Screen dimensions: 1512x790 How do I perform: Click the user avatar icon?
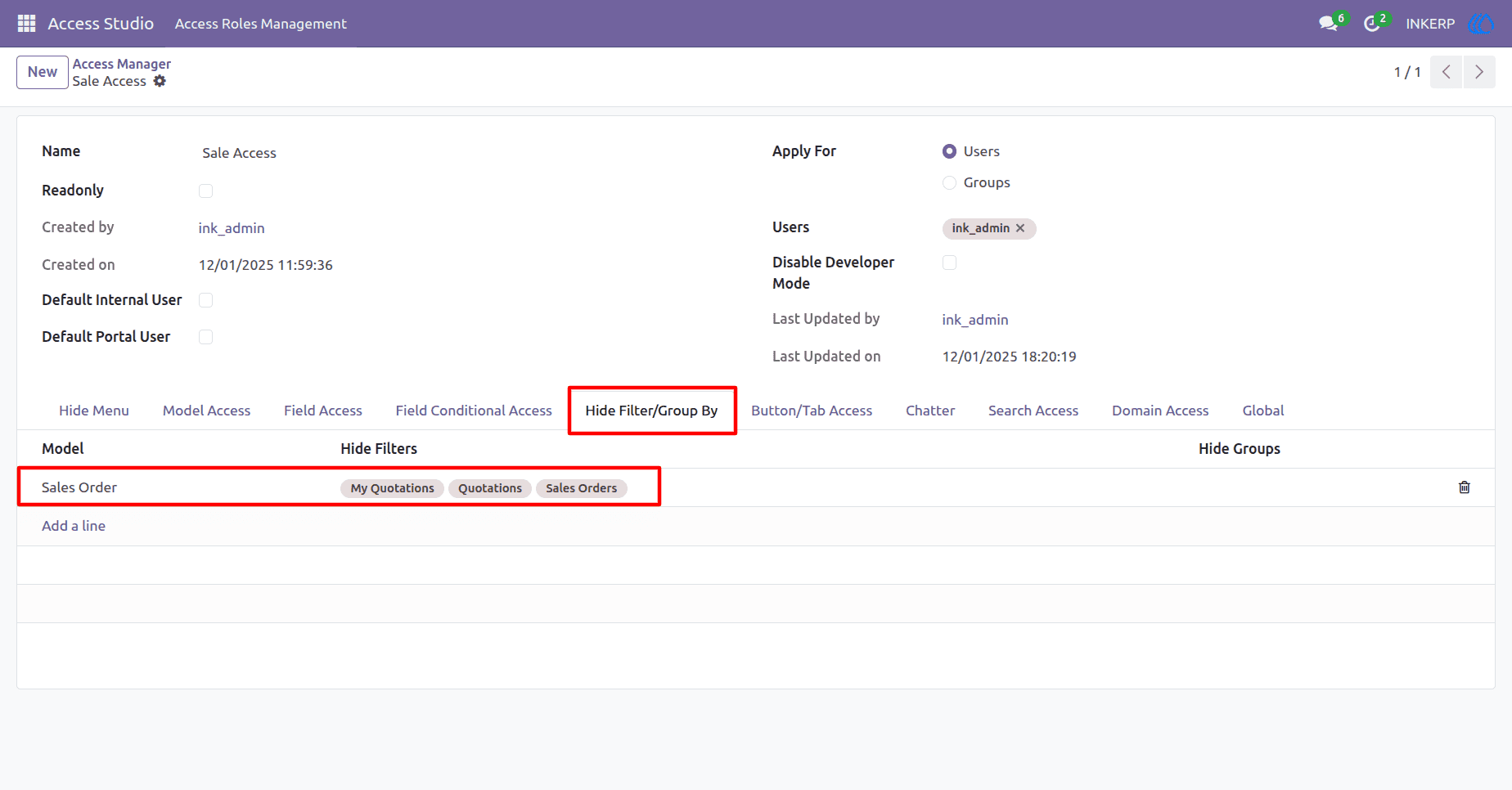tap(1481, 24)
